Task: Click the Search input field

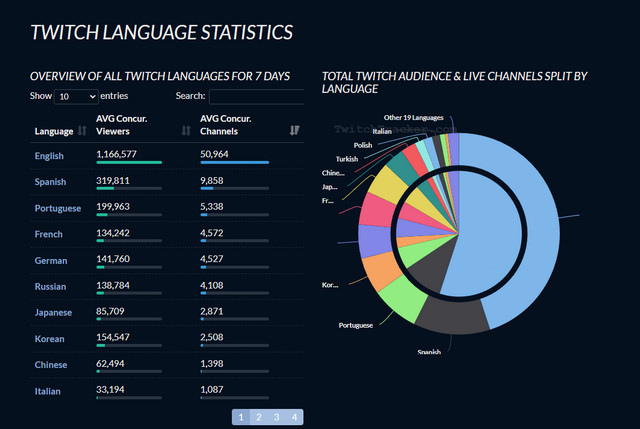Action: click(257, 97)
